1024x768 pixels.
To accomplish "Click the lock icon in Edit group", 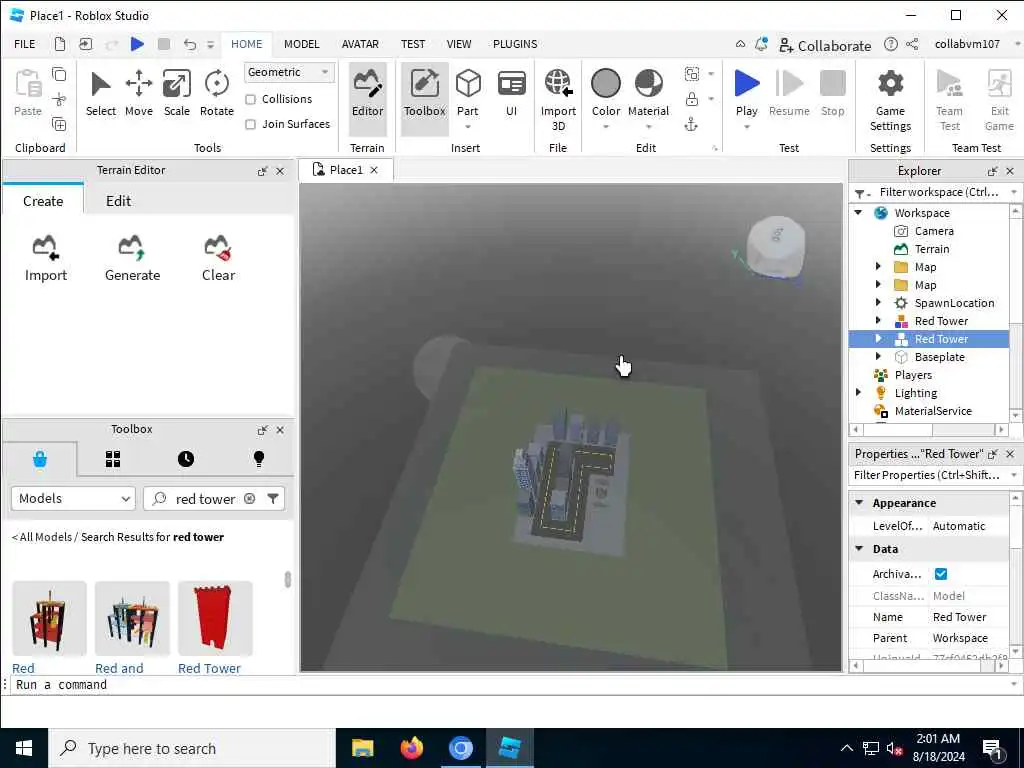I will (x=692, y=99).
